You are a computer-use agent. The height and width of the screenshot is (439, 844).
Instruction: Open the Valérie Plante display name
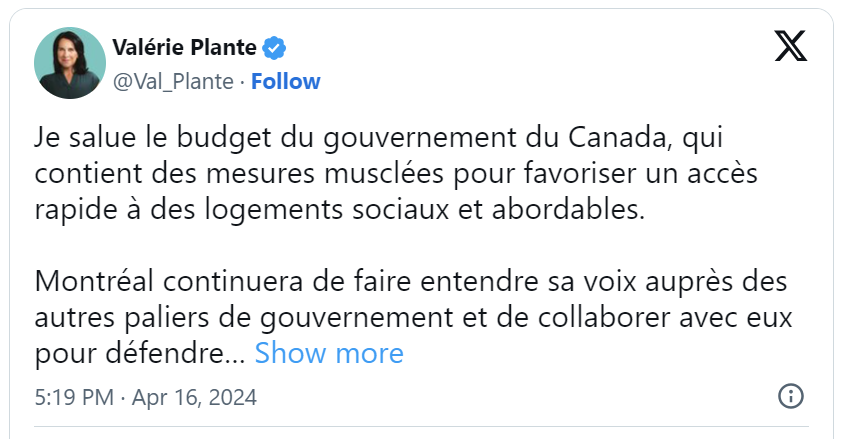[x=184, y=48]
